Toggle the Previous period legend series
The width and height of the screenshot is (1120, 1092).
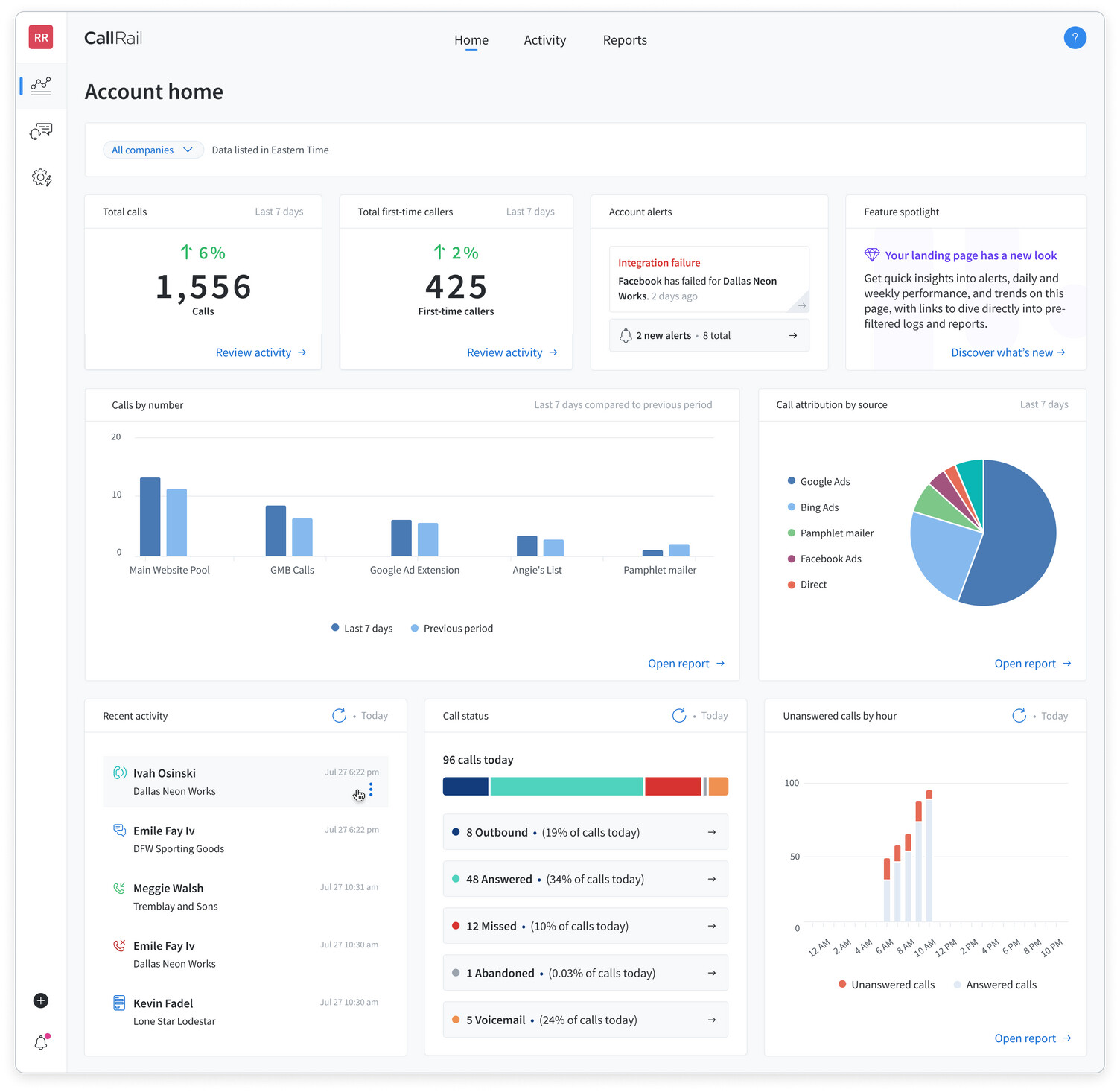coord(452,628)
